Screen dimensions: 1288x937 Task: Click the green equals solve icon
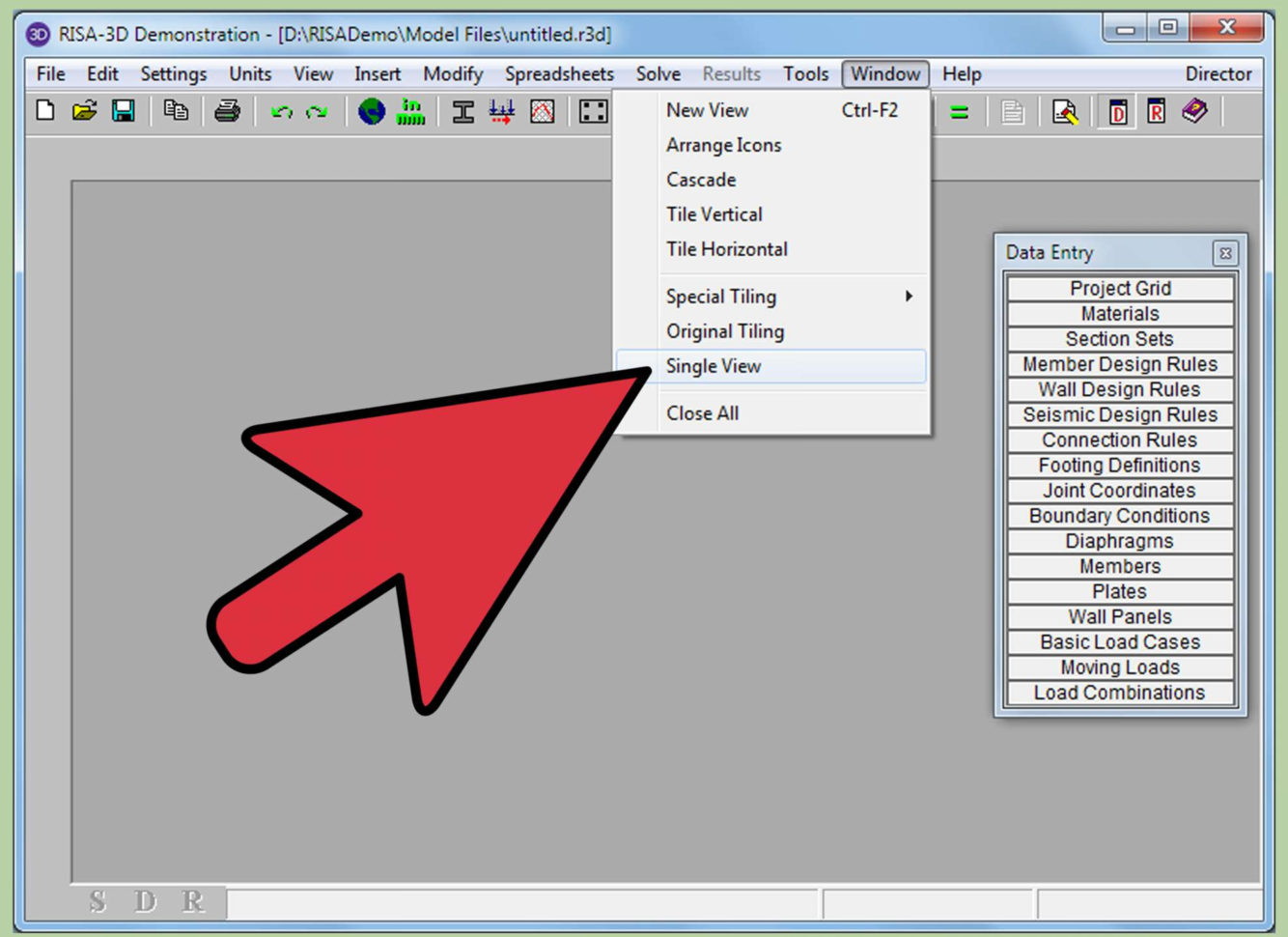(960, 113)
